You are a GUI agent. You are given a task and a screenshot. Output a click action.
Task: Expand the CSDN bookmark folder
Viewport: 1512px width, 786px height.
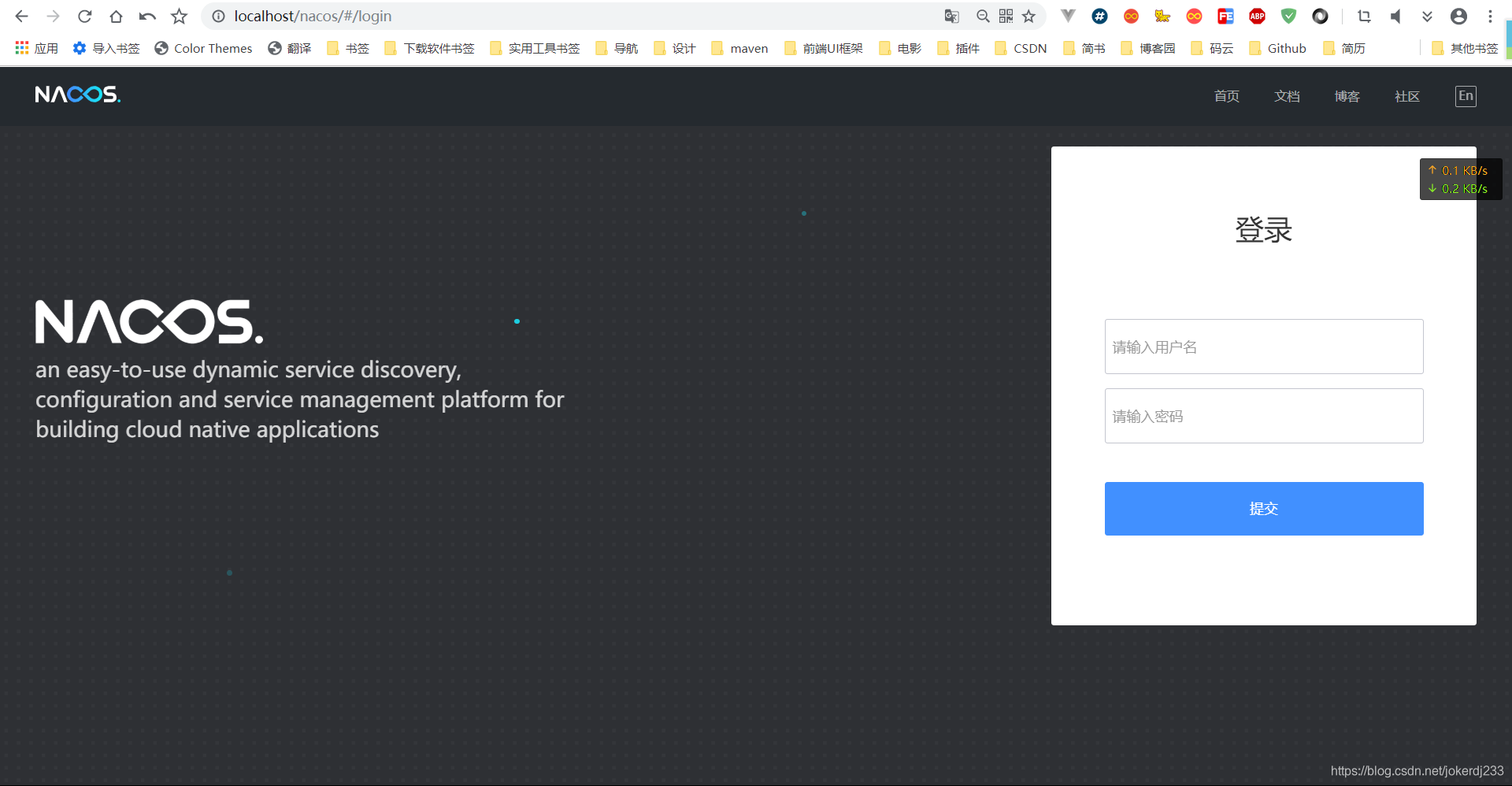[x=1021, y=48]
